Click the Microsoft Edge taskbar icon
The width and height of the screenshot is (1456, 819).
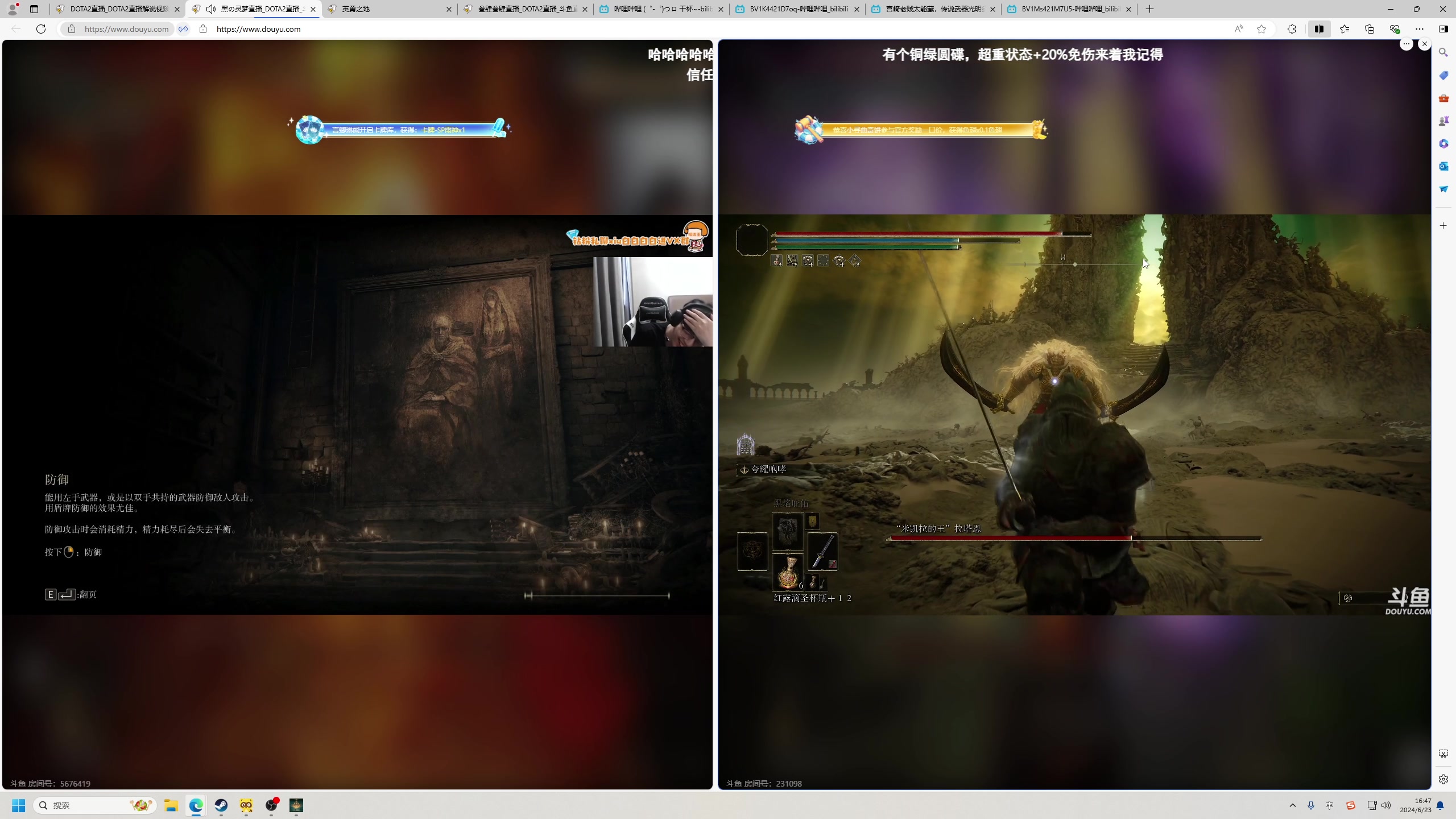tap(196, 805)
